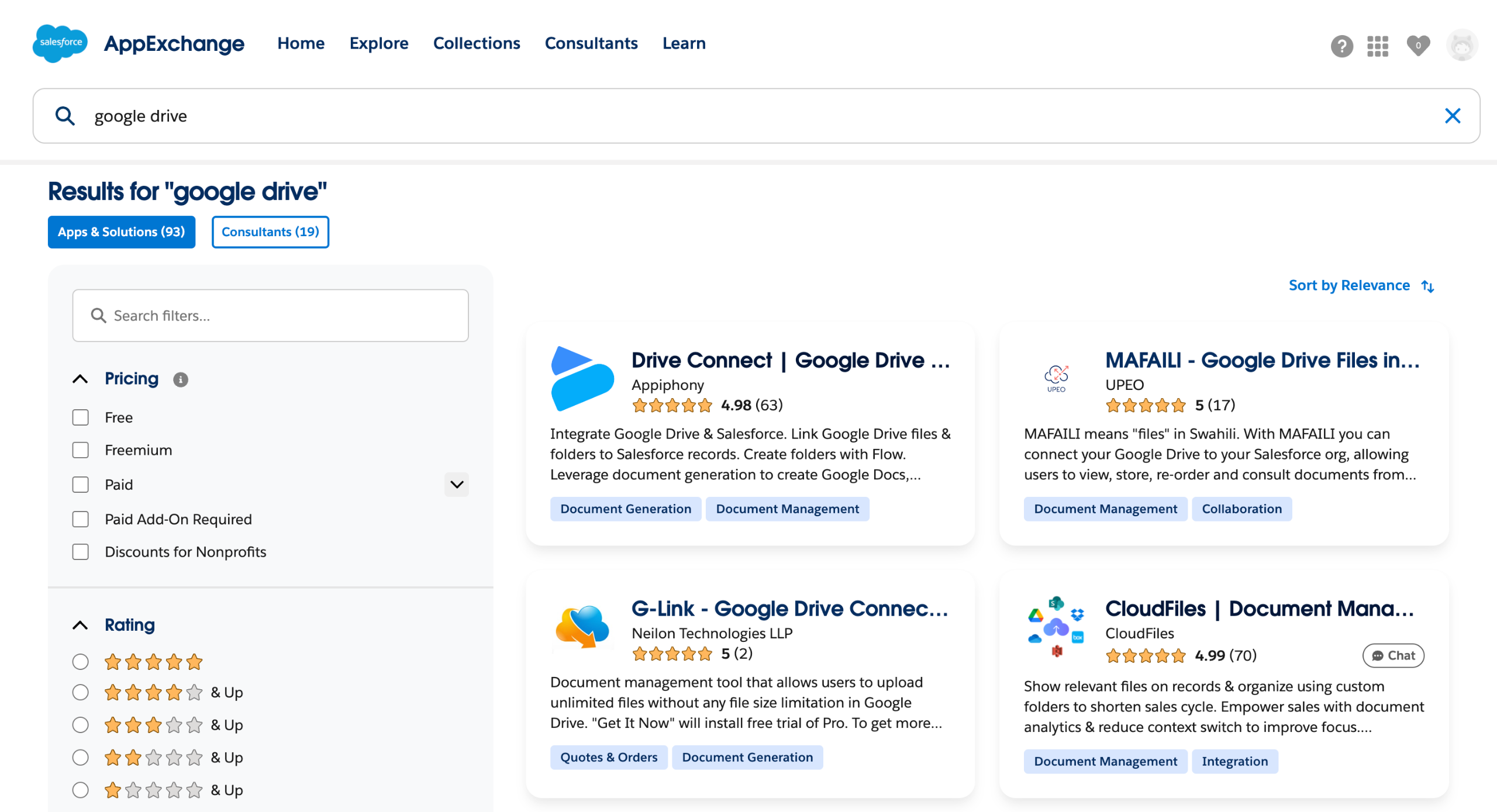Click the Salesforce cloud logo
Screen dimensions: 1497x812
click(60, 43)
